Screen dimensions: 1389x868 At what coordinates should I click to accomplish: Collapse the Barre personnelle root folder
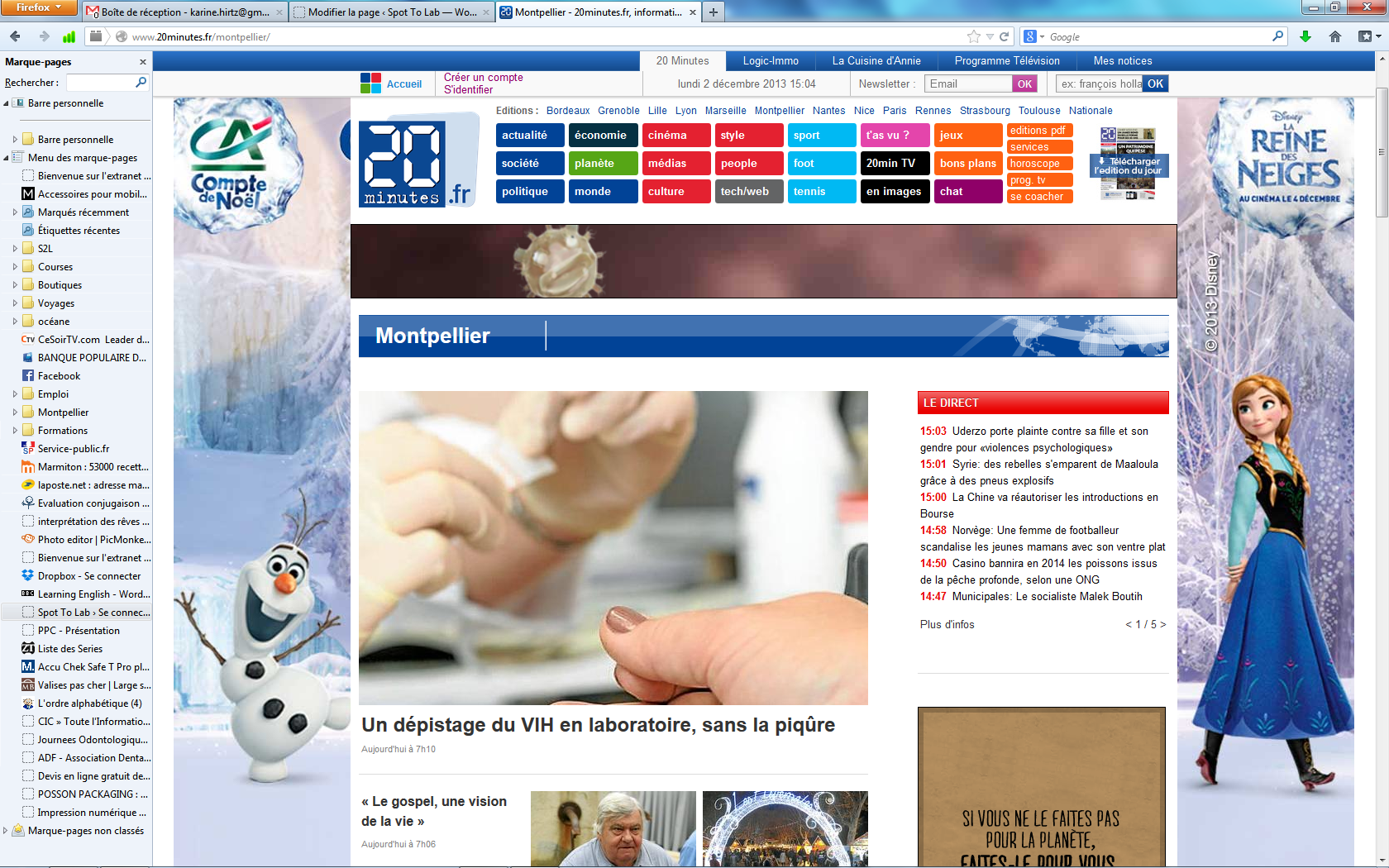tap(7, 103)
